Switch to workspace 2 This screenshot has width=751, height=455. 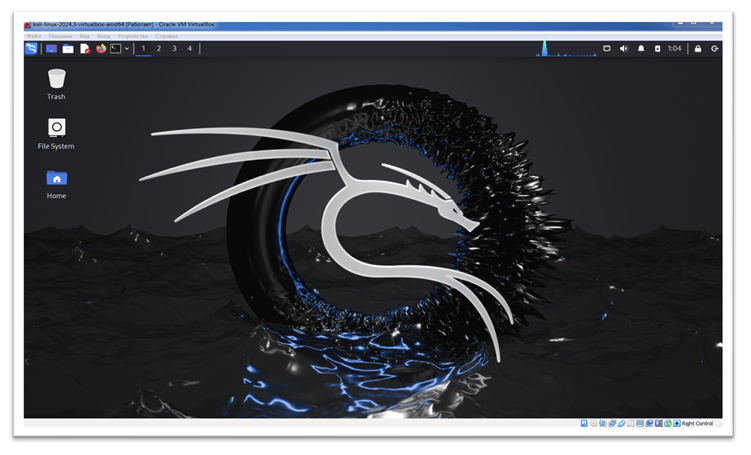(x=159, y=48)
